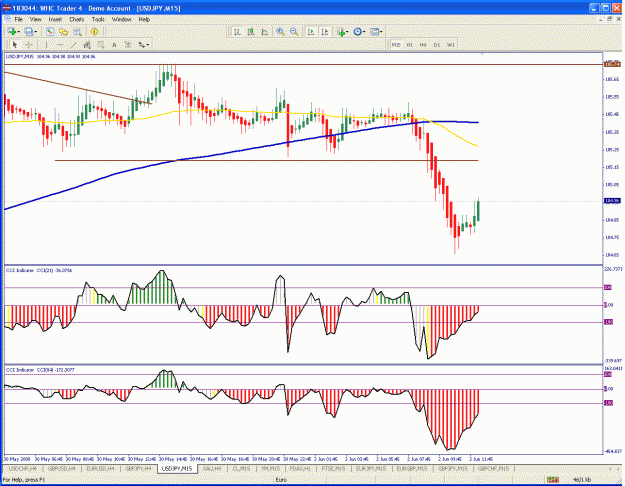This screenshot has height=486, width=625.
Task: Open the Charts menu
Action: pos(77,19)
